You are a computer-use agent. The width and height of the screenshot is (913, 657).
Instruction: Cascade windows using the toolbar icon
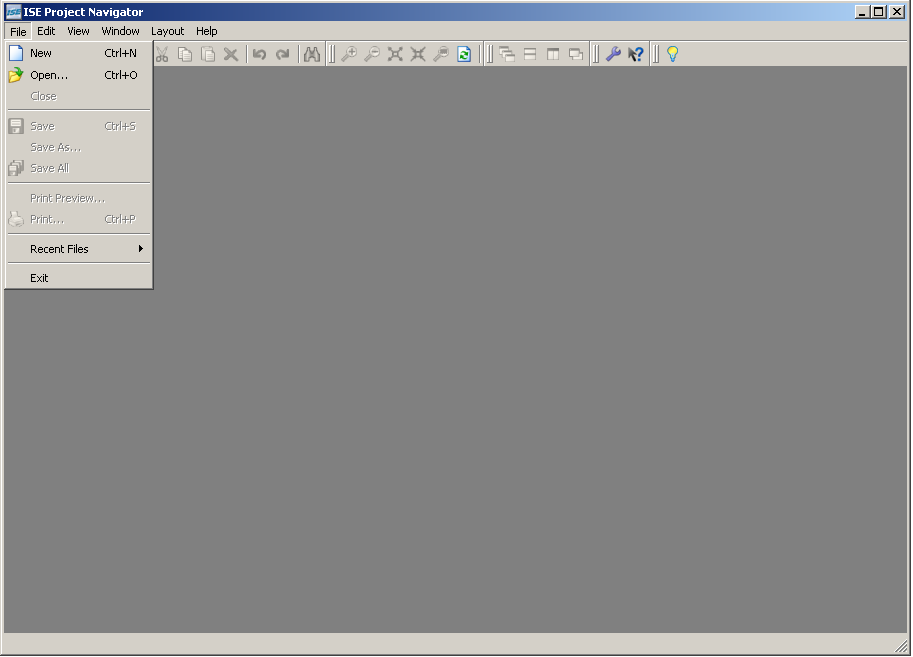pos(507,54)
